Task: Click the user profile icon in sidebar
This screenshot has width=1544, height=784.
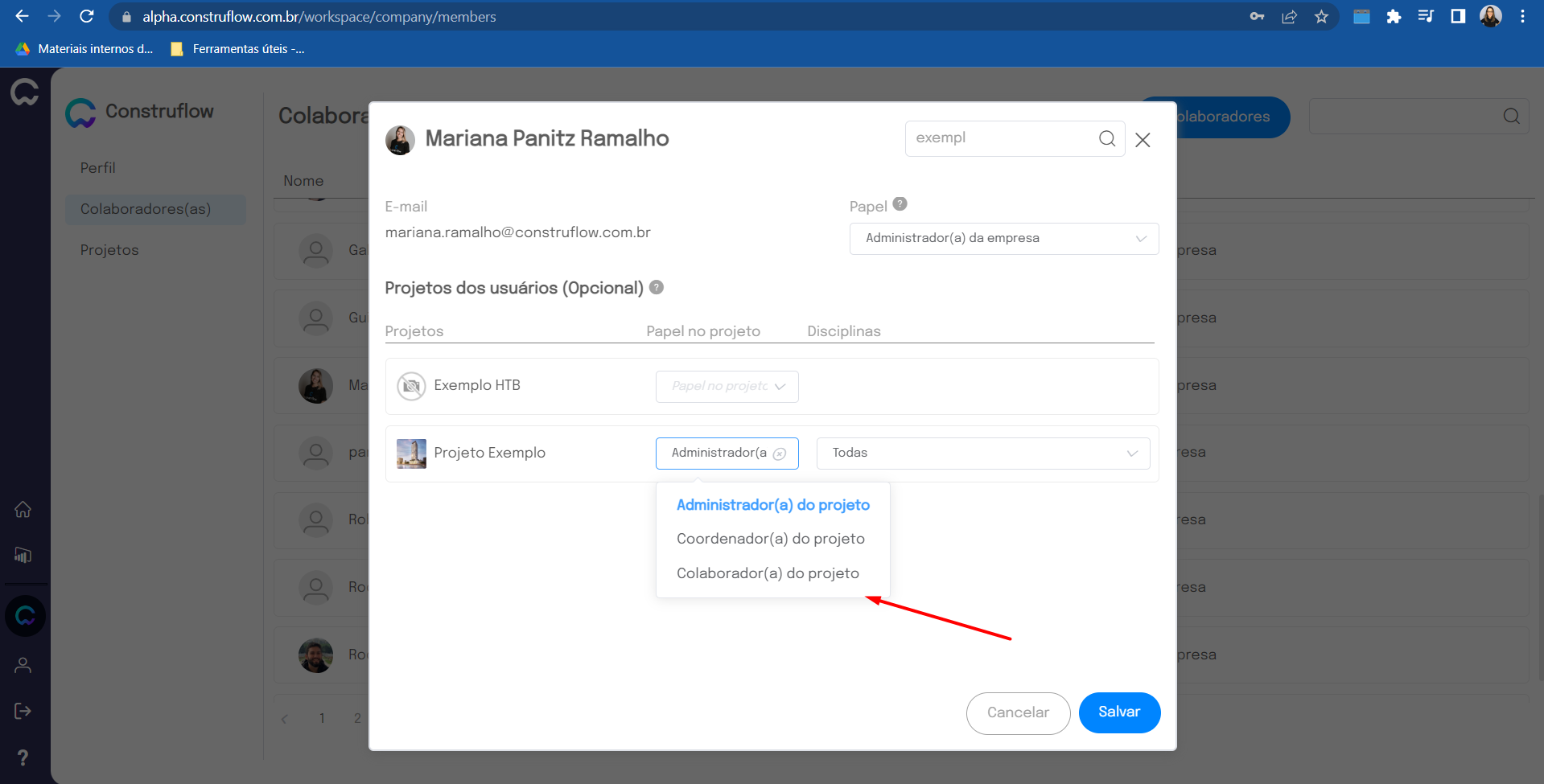Action: [23, 665]
